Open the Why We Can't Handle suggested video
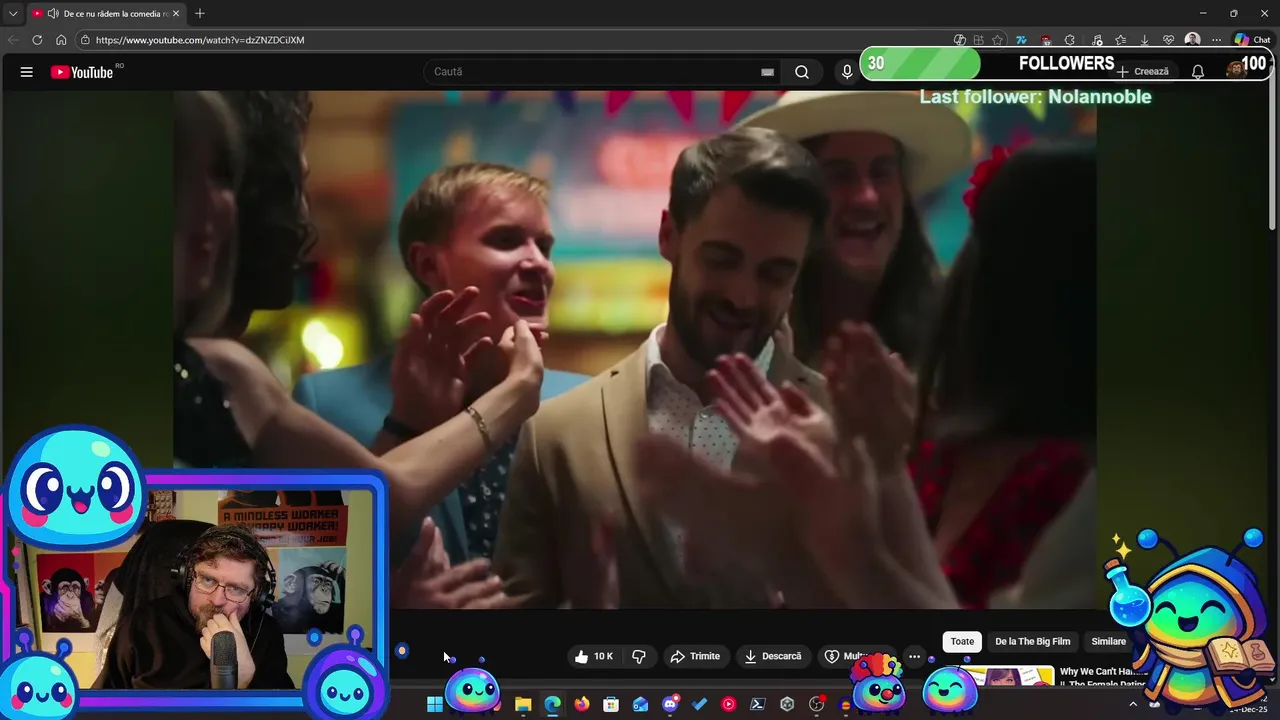The image size is (1280, 720). (1102, 678)
